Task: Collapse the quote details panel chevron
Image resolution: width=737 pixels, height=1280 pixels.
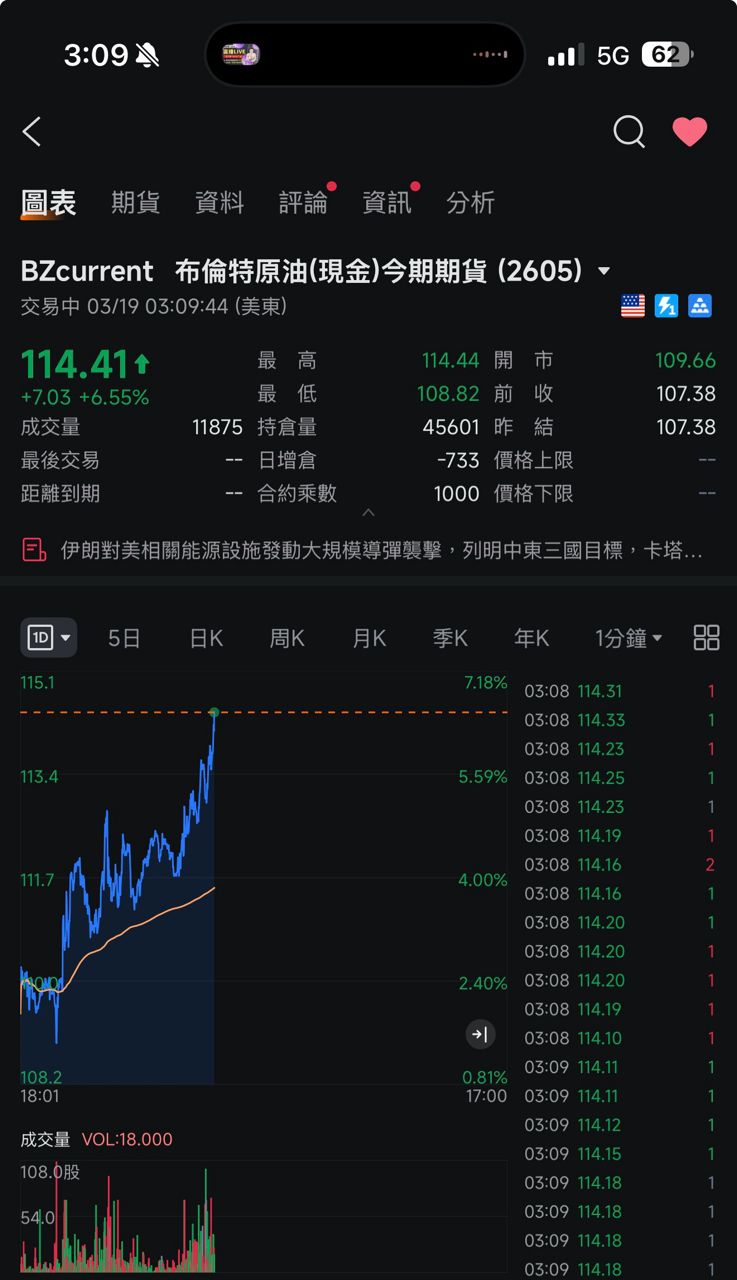Action: 368,513
